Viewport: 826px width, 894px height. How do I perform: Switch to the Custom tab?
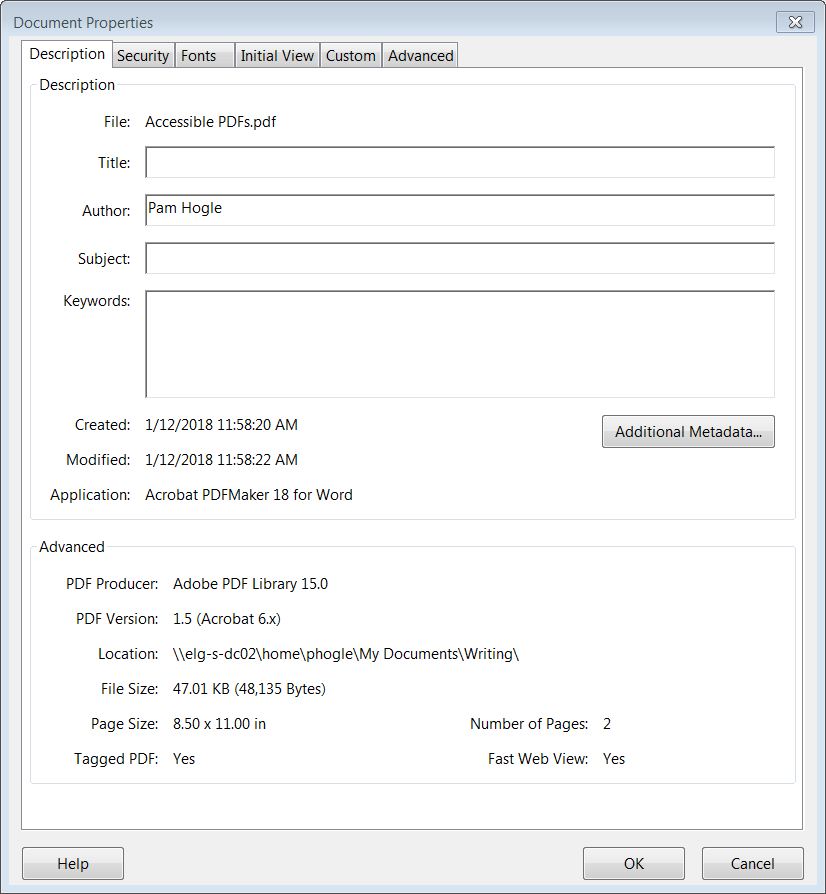[x=350, y=55]
